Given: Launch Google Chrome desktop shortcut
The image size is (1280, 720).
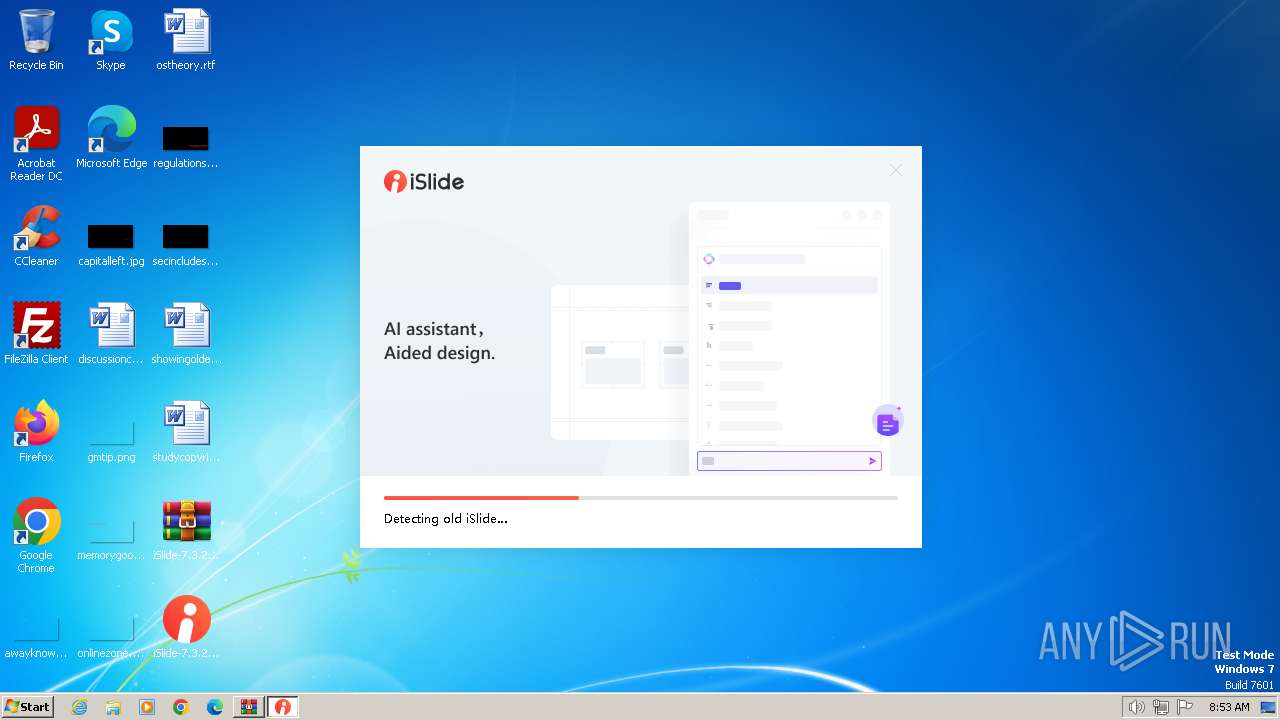Looking at the screenshot, I should (x=36, y=536).
